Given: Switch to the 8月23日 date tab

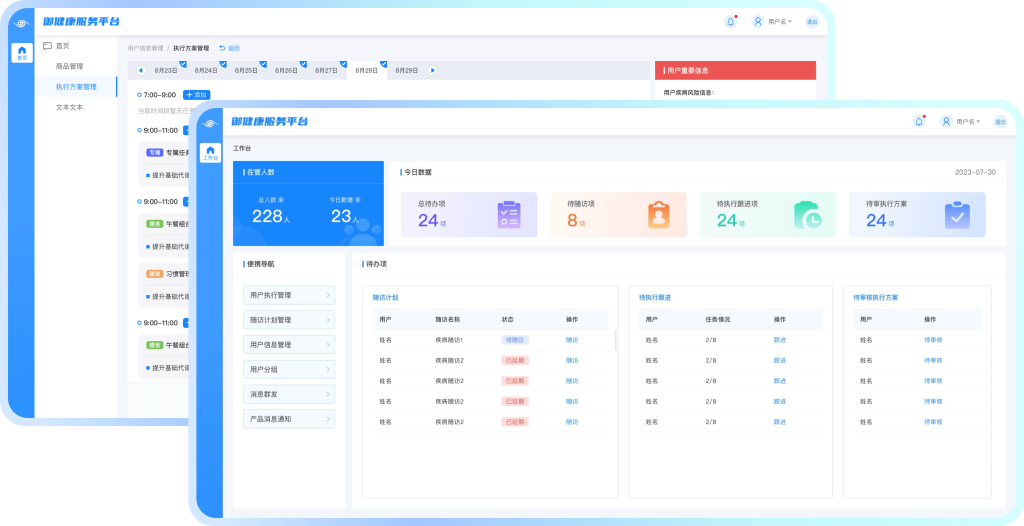Looking at the screenshot, I should (x=166, y=71).
